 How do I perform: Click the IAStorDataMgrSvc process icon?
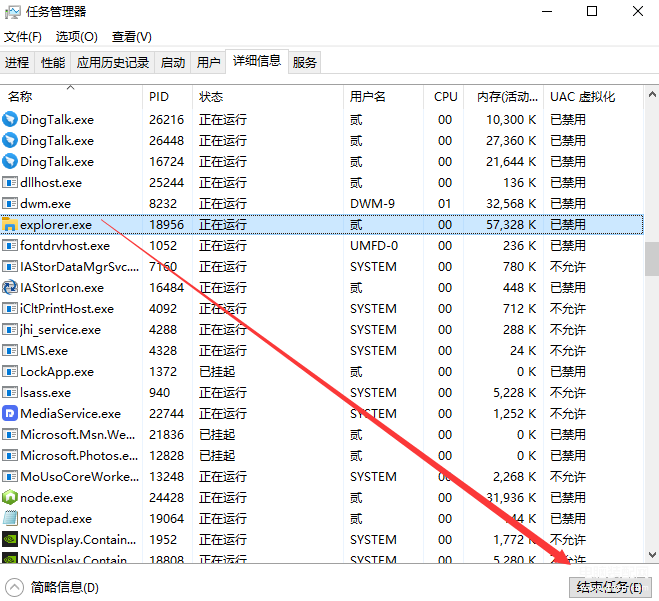10,266
